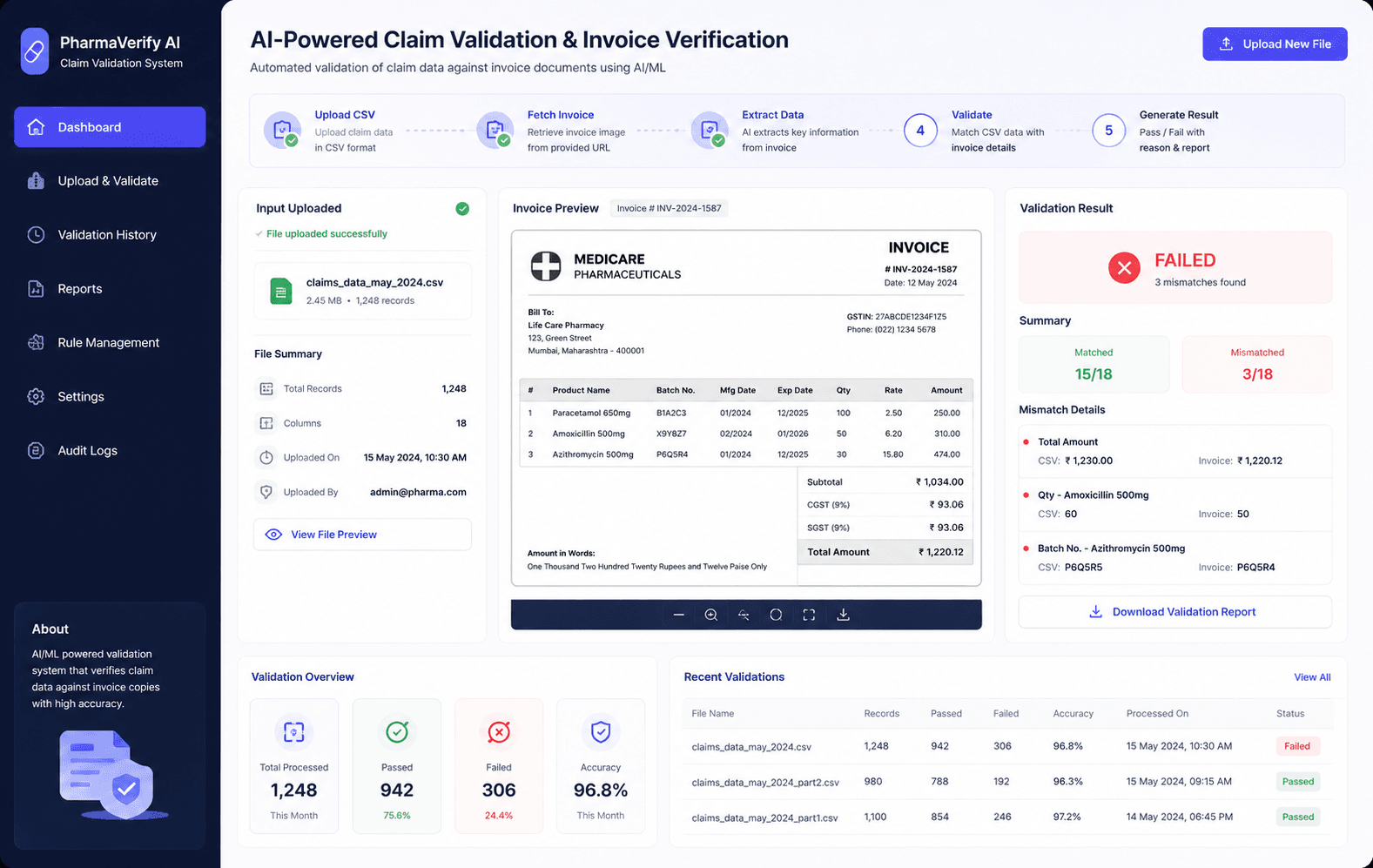This screenshot has height=868, width=1373.
Task: Click the fit-width icon in invoice toolbar
Action: pyautogui.click(x=744, y=615)
